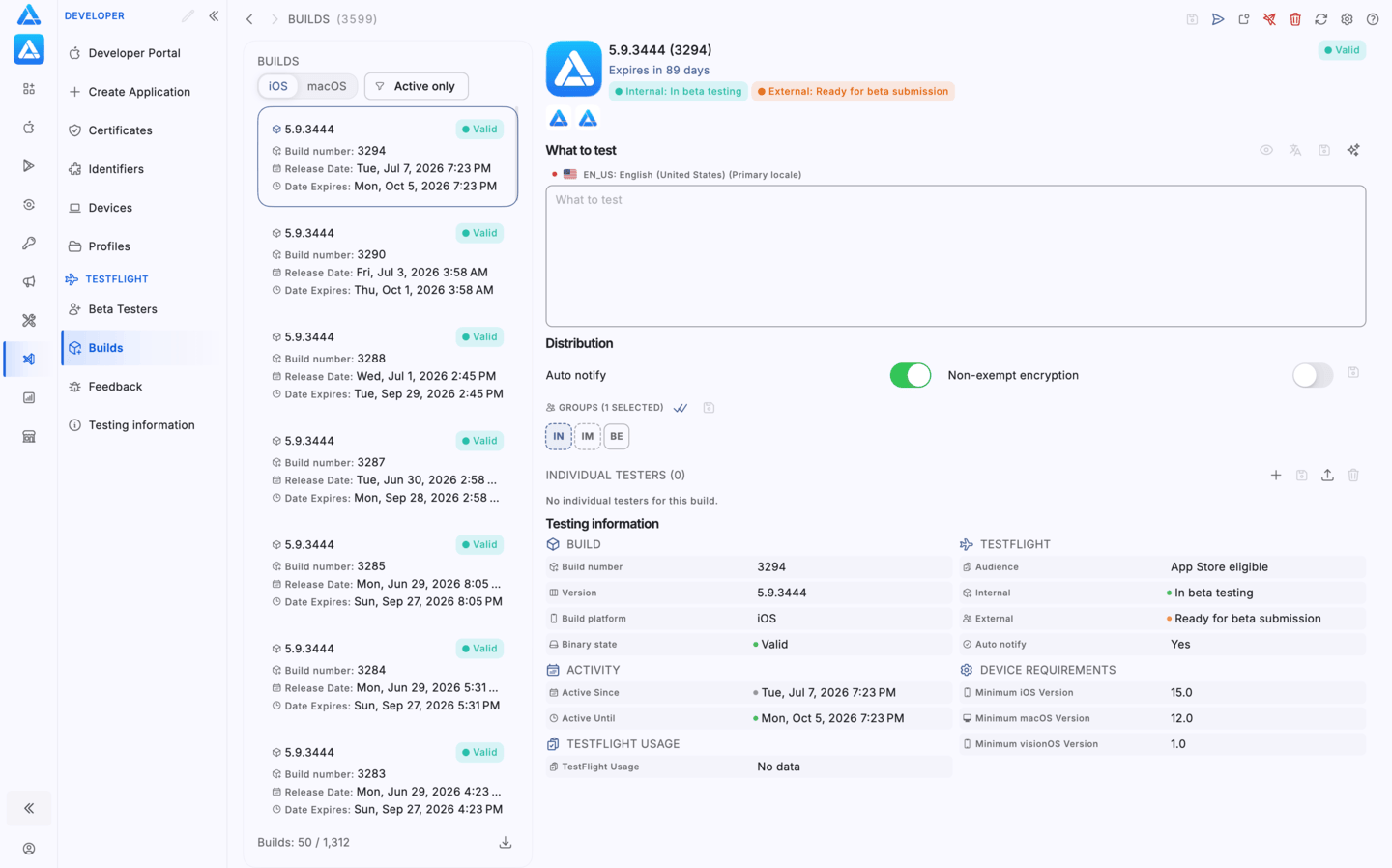Click the first small app icon under status badges
The image size is (1392, 868).
(x=559, y=119)
